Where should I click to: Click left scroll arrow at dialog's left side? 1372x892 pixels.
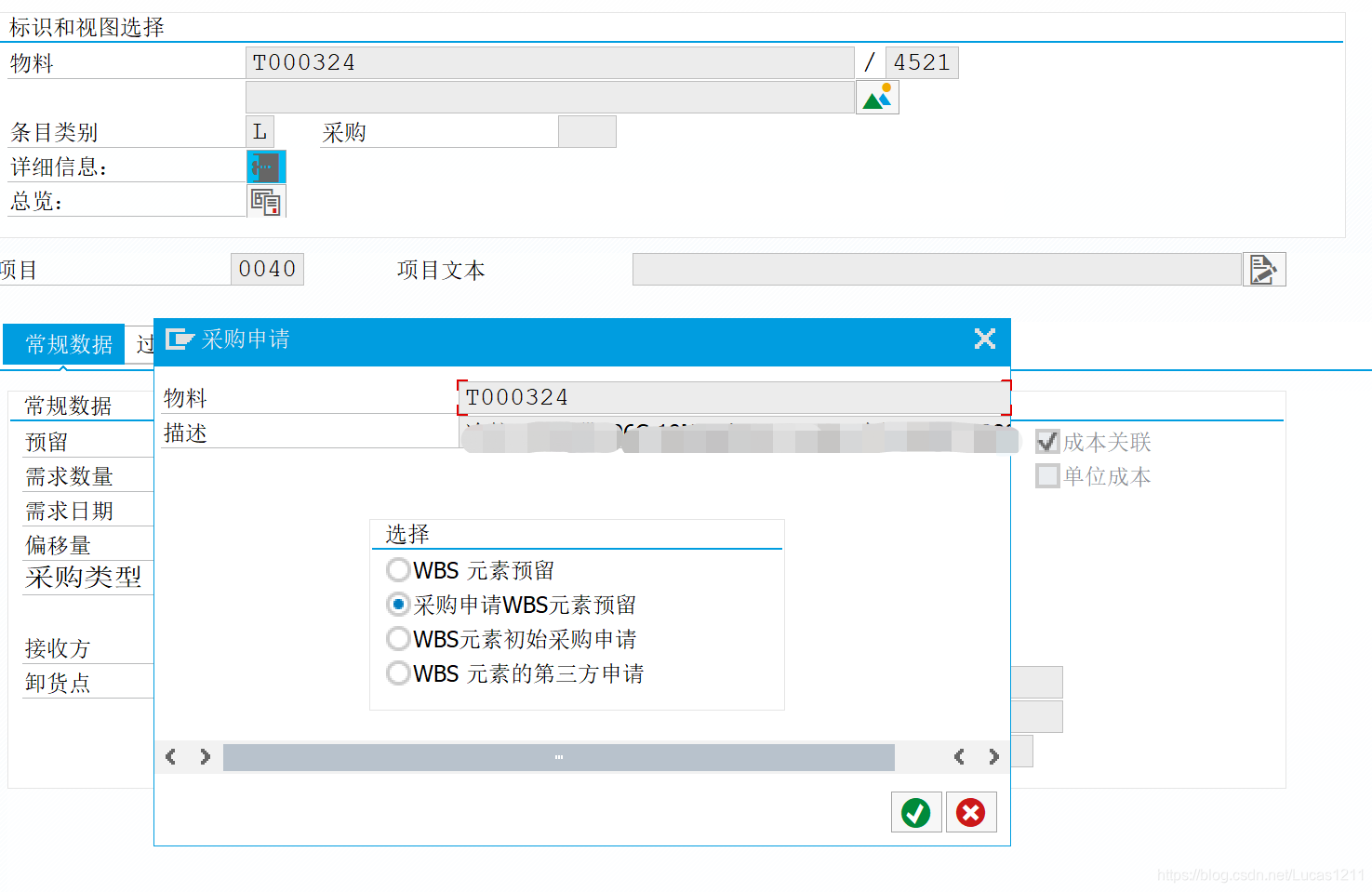pos(170,757)
